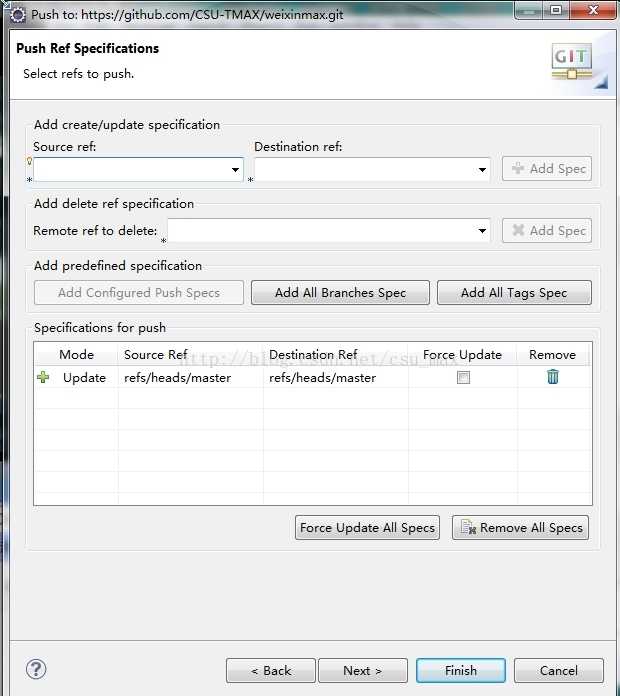Click Force Update All Specs button
This screenshot has height=696, width=620.
pyautogui.click(x=367, y=527)
